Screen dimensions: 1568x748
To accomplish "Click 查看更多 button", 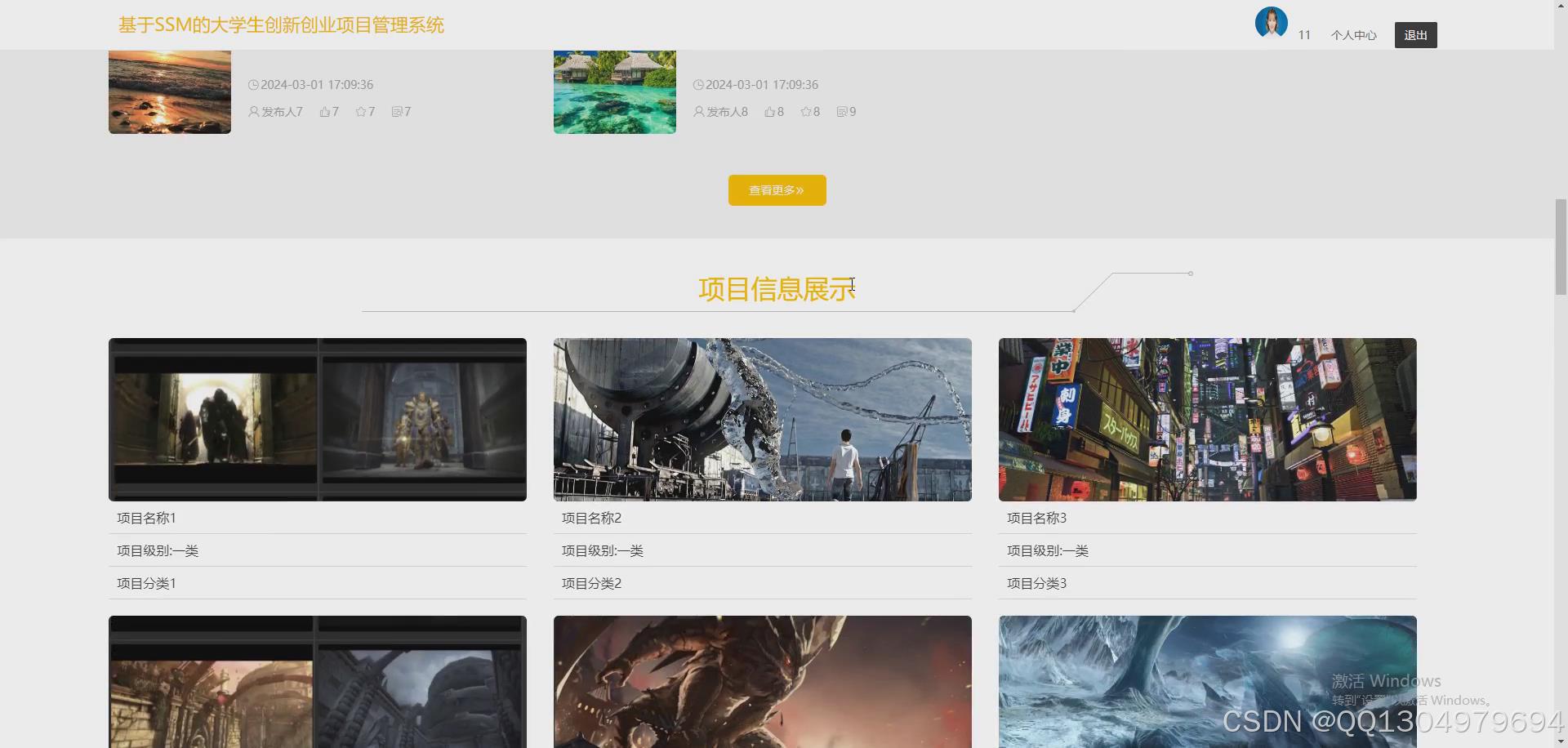I will (x=777, y=190).
